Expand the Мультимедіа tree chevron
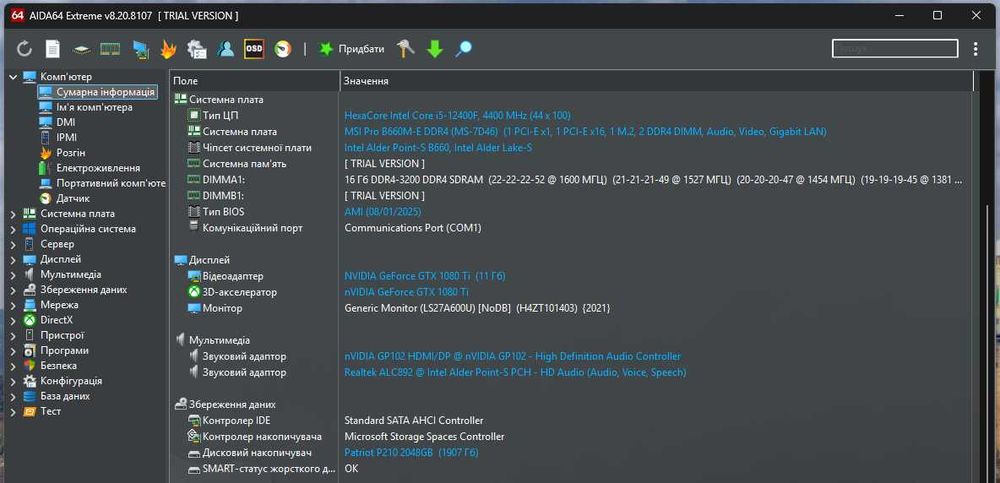 coord(13,275)
